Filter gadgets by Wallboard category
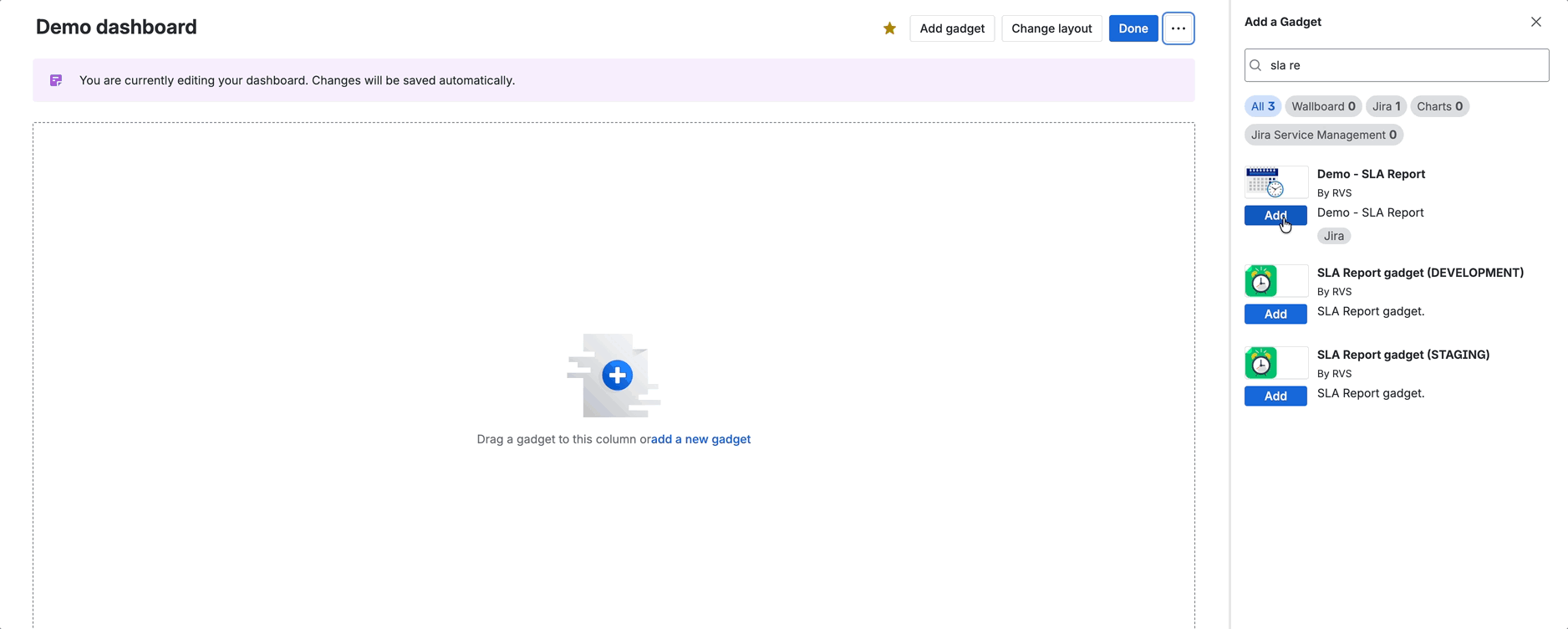Screen dimensions: 1568x629 (1323, 106)
